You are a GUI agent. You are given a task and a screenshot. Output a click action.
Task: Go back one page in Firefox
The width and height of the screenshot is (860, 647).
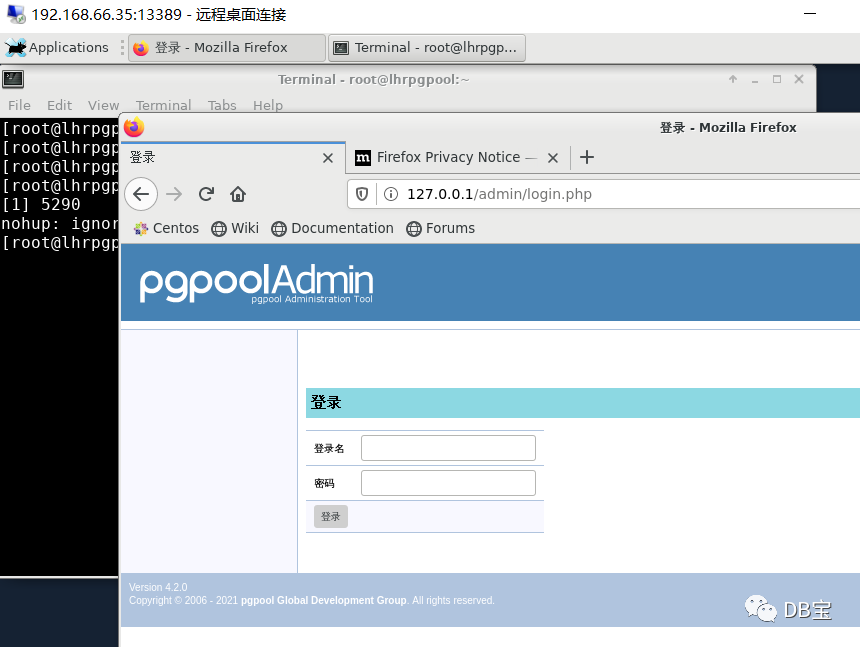(141, 194)
